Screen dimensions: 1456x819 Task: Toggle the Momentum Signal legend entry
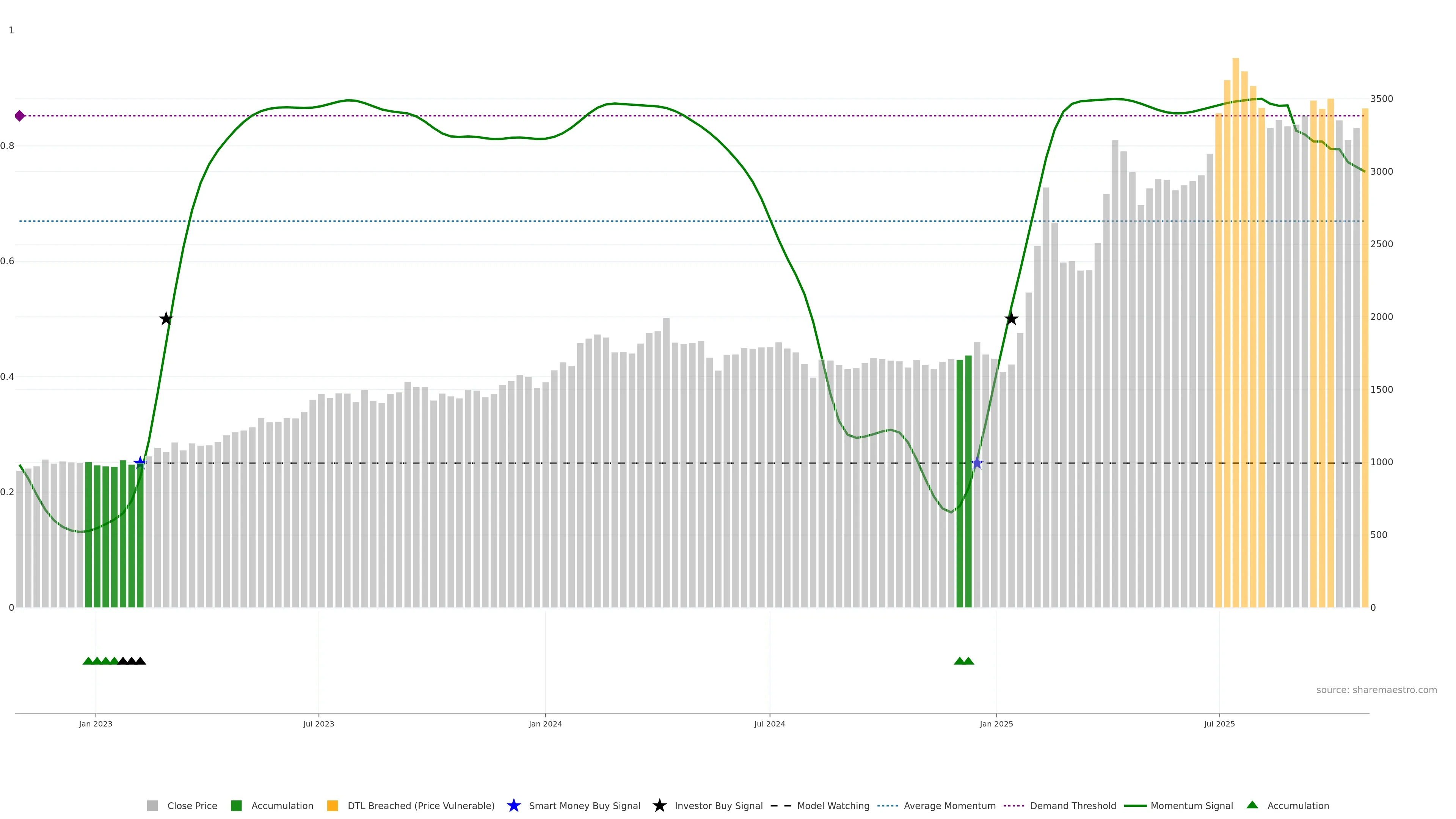(x=1191, y=805)
